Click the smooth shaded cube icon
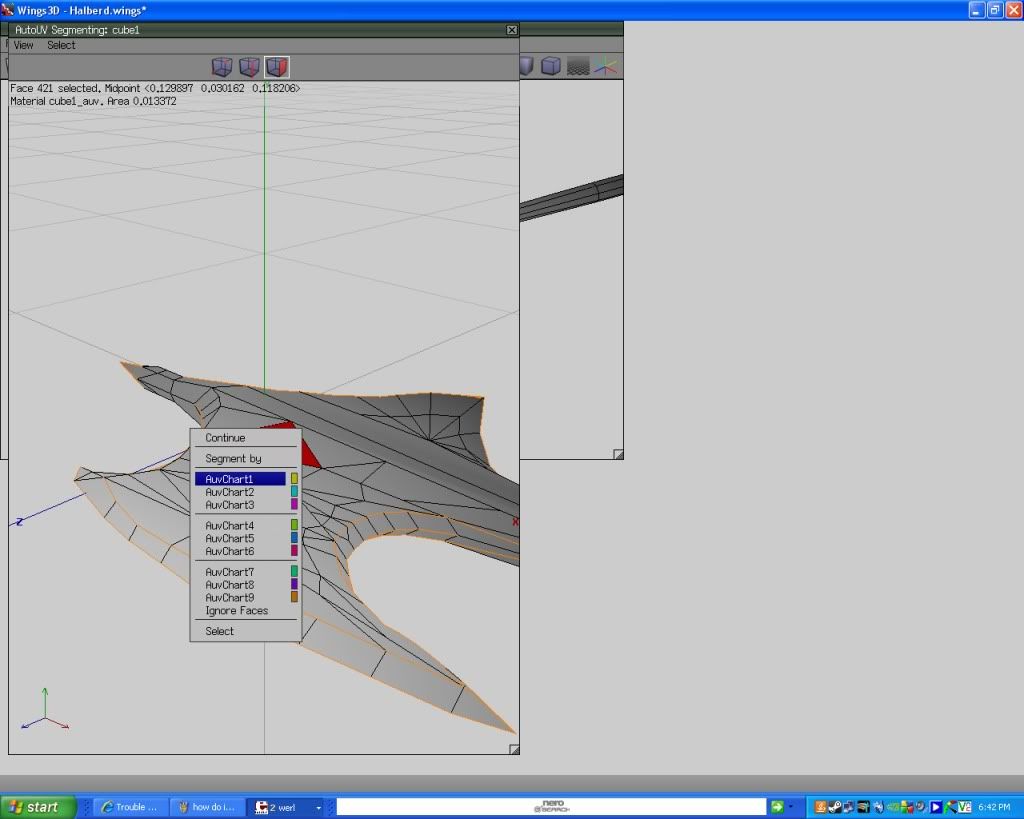Viewport: 1024px width, 819px height. point(550,67)
